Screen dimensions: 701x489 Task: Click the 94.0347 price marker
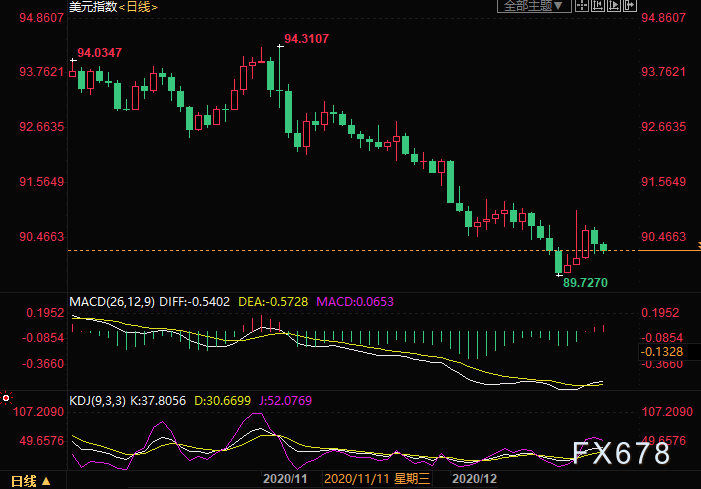[100, 52]
